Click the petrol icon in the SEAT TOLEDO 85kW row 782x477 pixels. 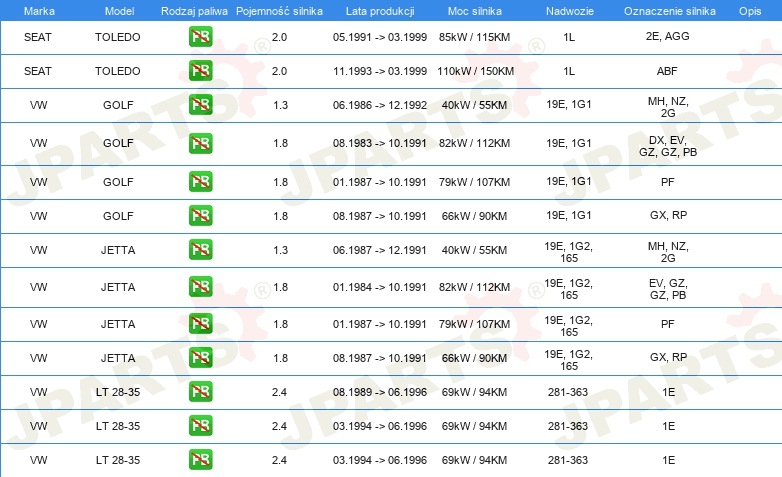pyautogui.click(x=200, y=37)
